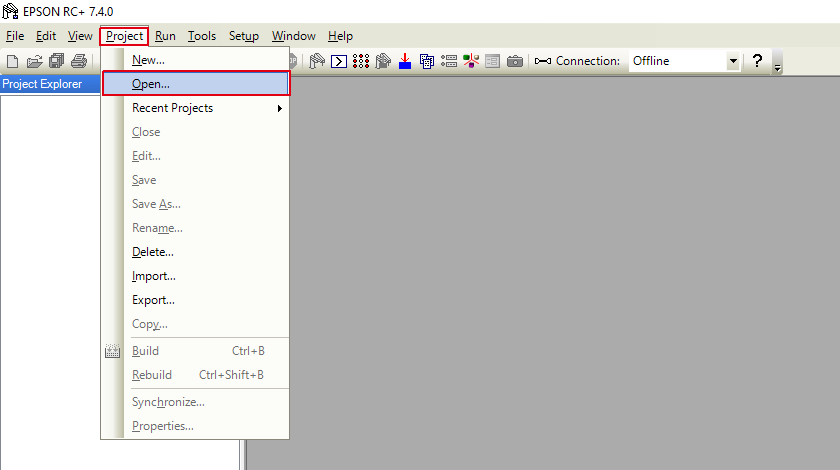Click the Project menu
840x470 pixels.
coord(124,36)
